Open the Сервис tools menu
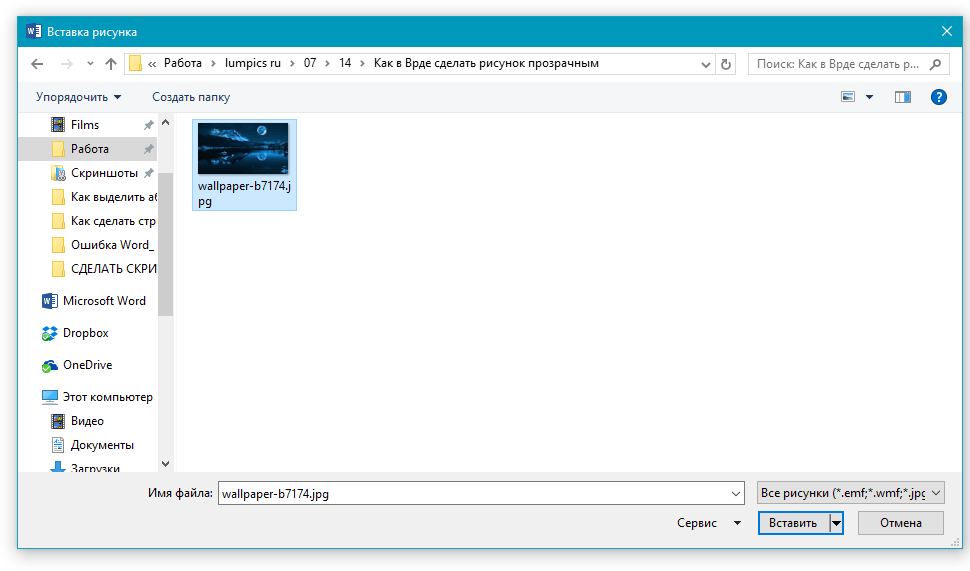 click(709, 523)
